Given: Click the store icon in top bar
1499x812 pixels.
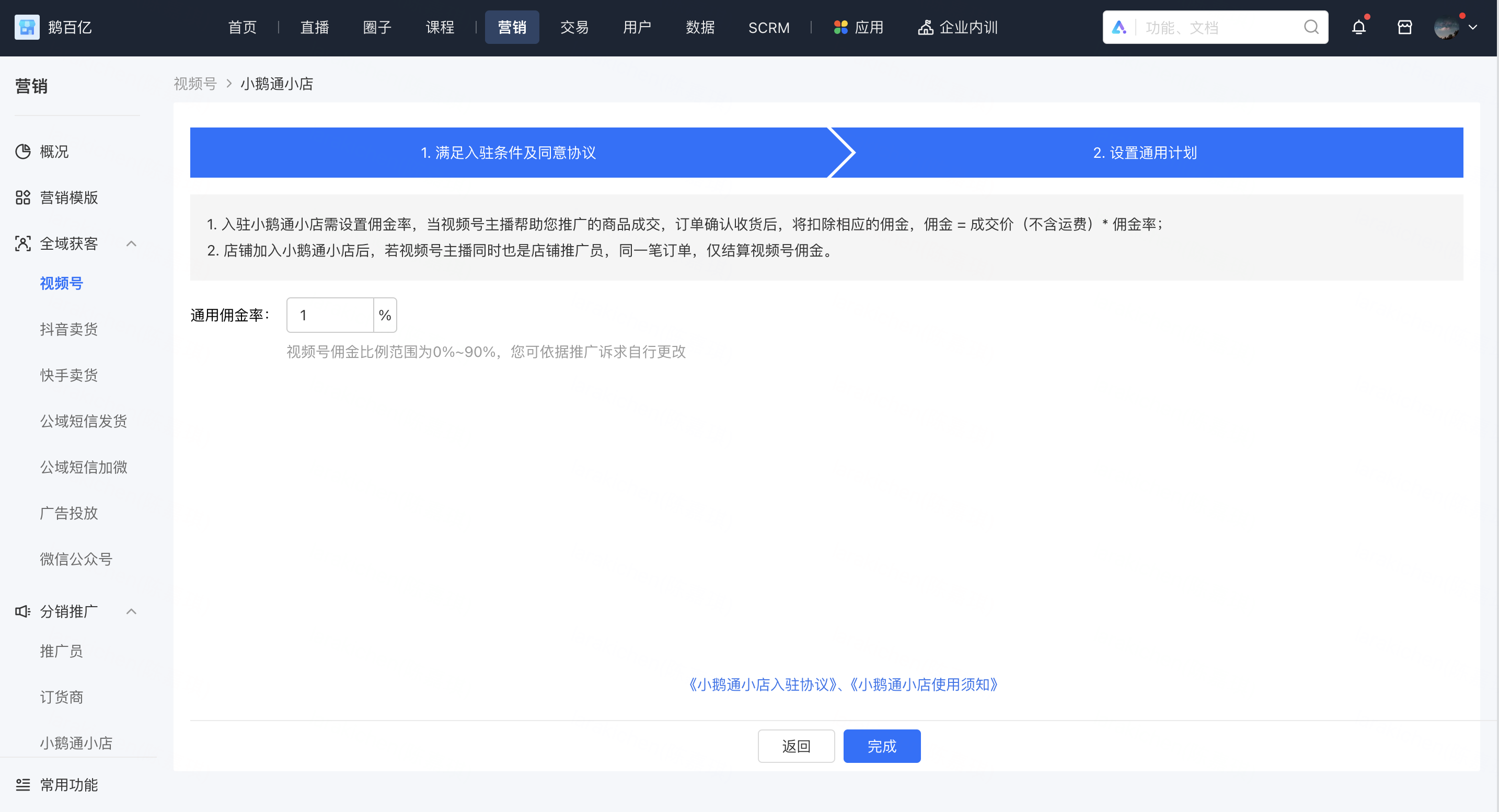Looking at the screenshot, I should coord(1405,27).
